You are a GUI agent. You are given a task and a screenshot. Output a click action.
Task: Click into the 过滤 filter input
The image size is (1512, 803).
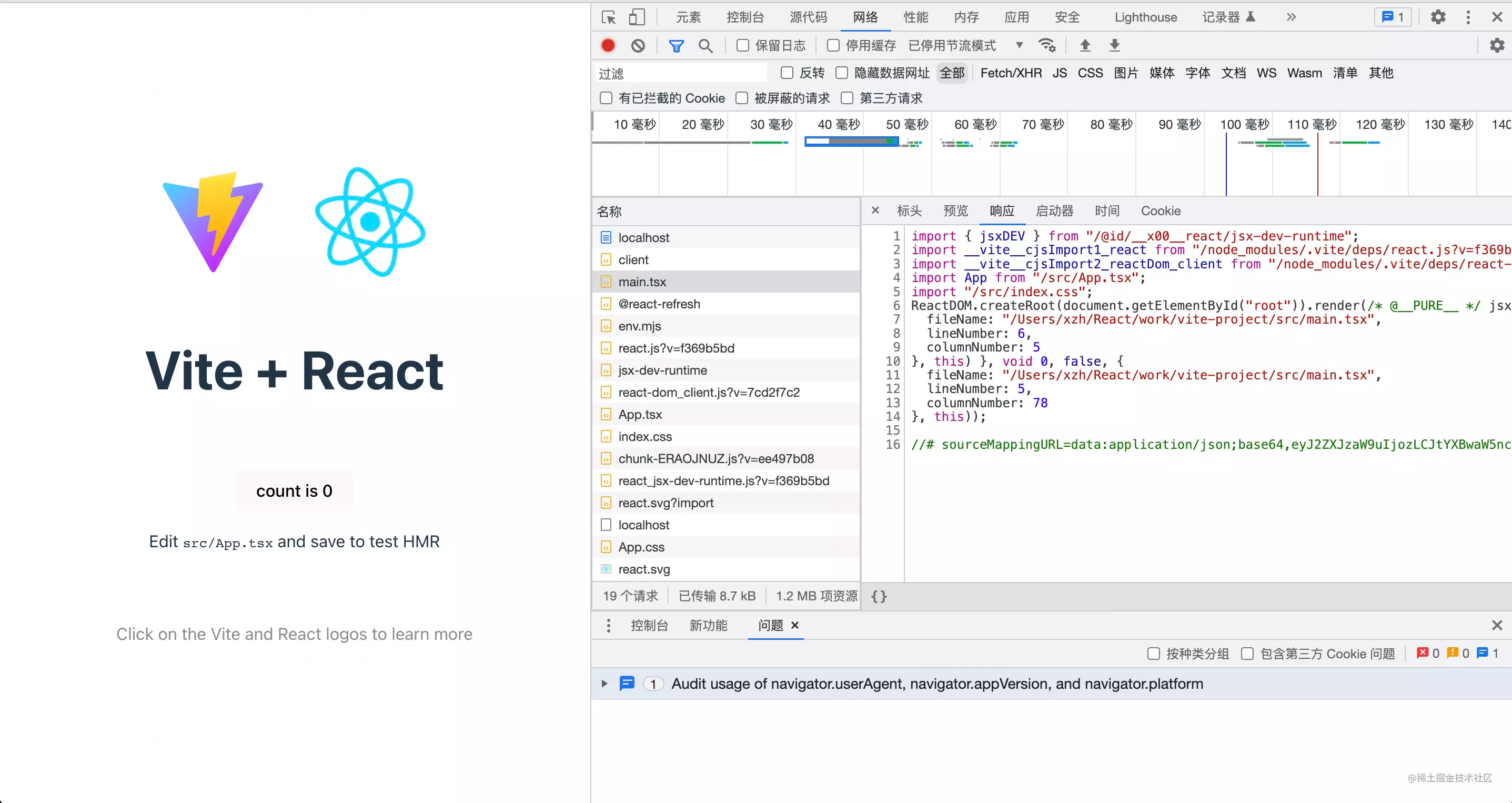point(681,73)
